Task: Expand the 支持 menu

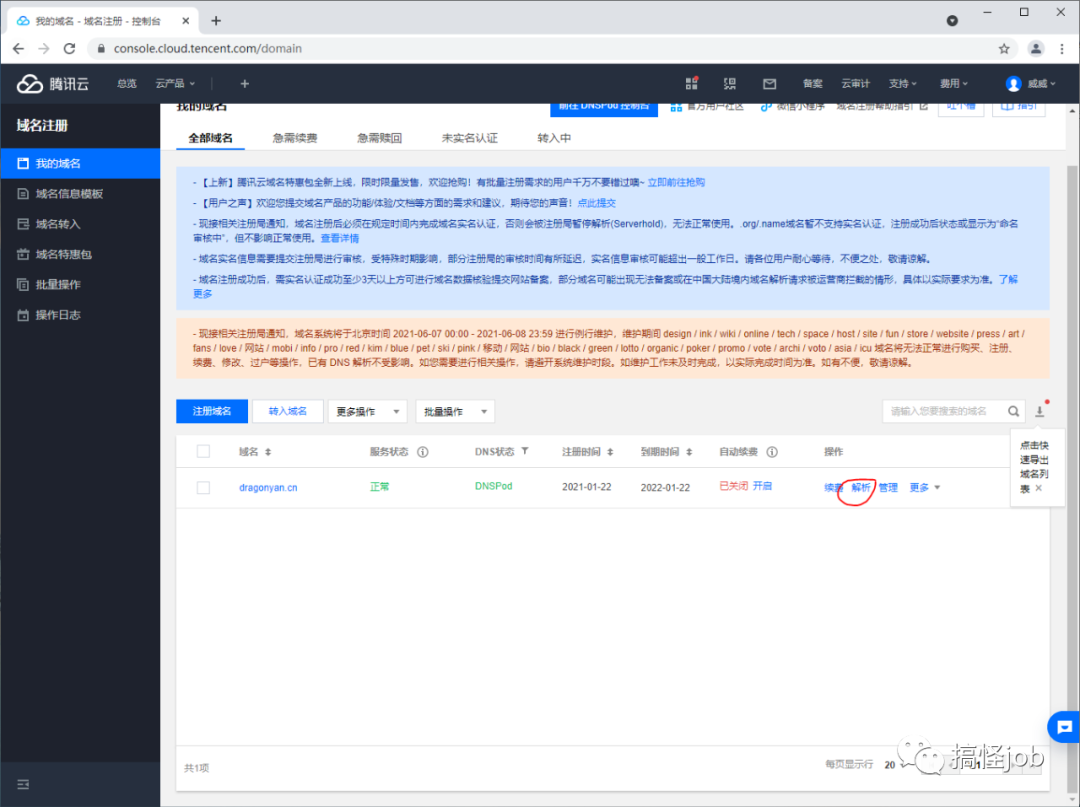Action: coord(902,83)
